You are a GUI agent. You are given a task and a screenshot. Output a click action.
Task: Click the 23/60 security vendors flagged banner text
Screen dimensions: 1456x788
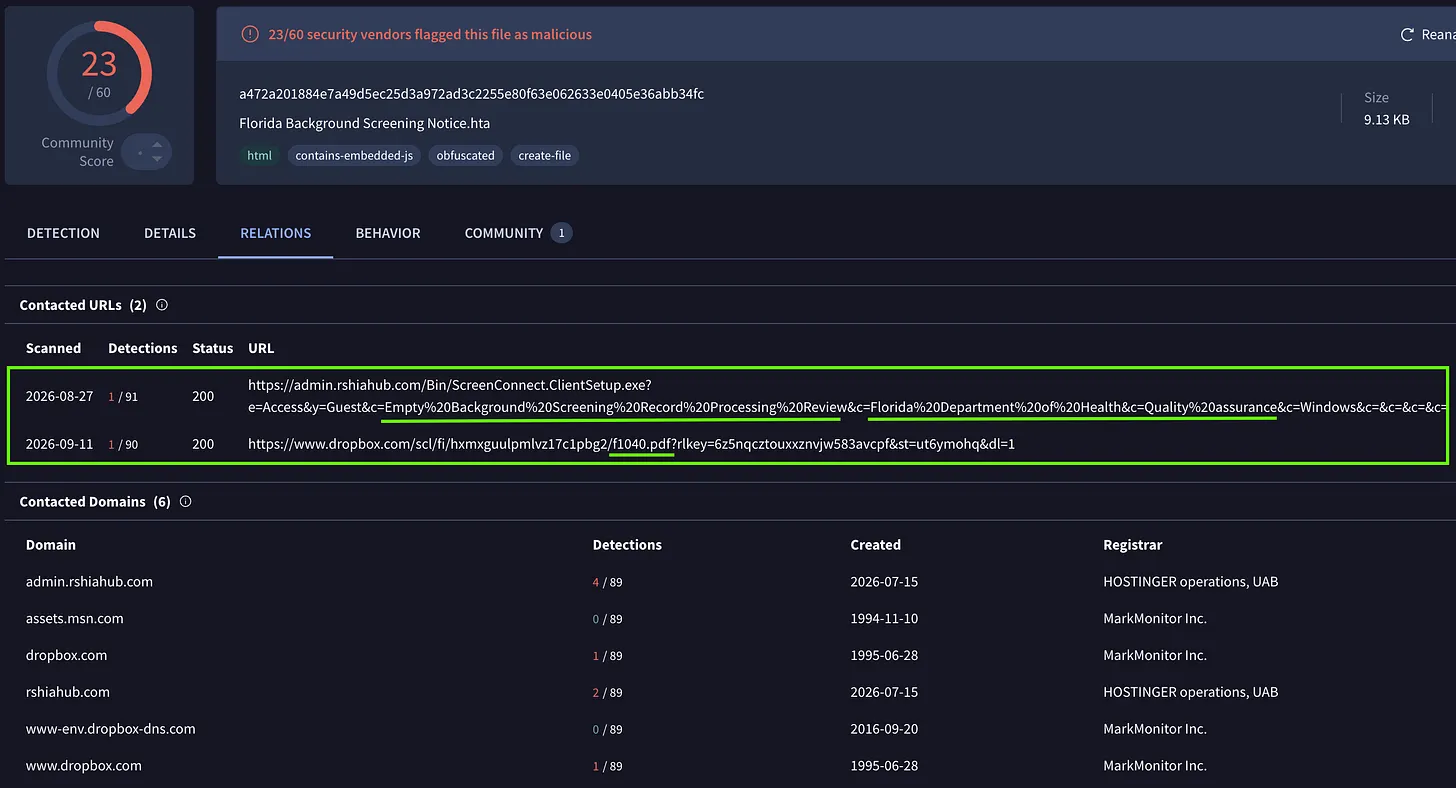(x=430, y=34)
